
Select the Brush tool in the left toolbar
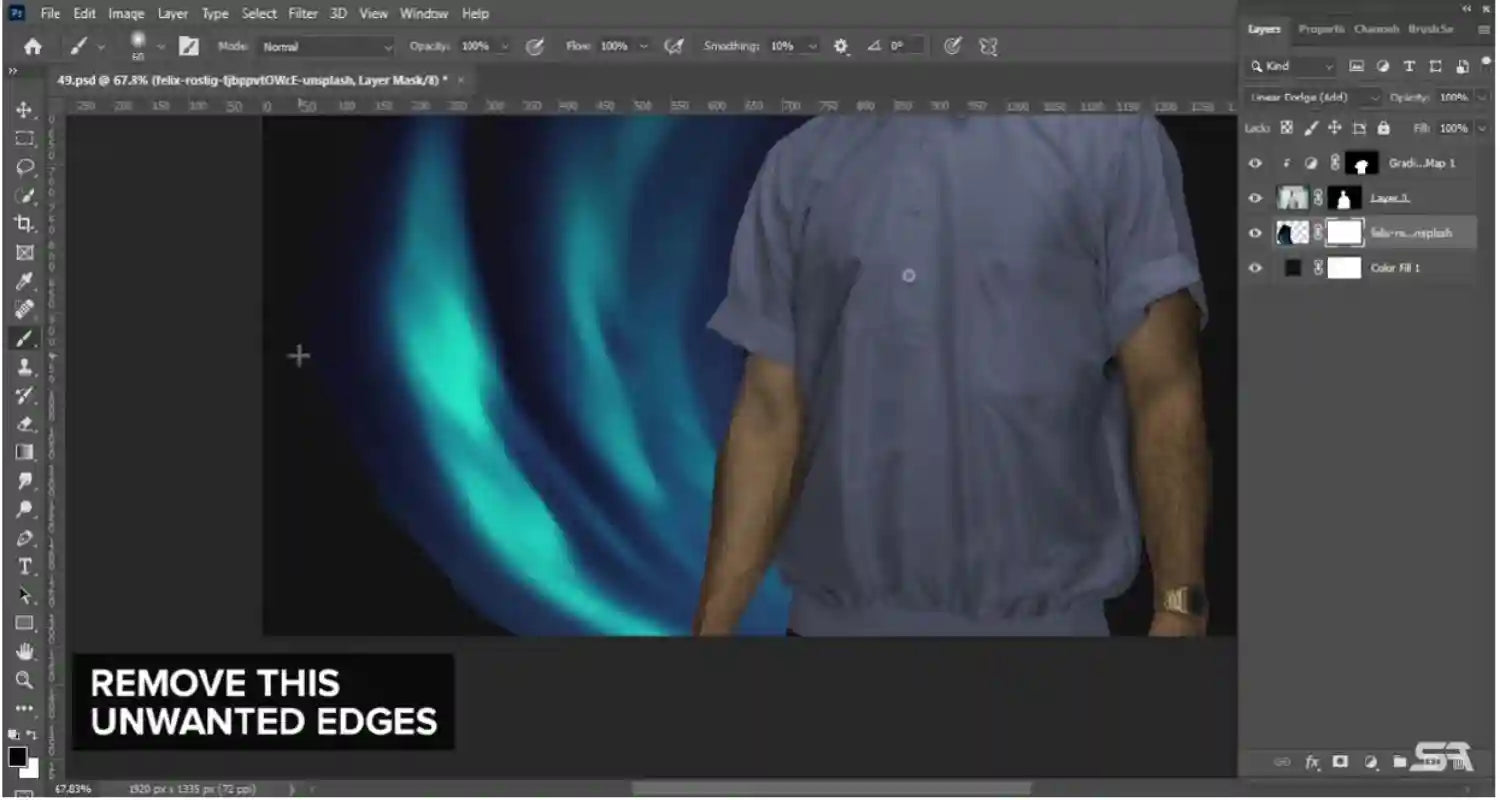pos(25,338)
